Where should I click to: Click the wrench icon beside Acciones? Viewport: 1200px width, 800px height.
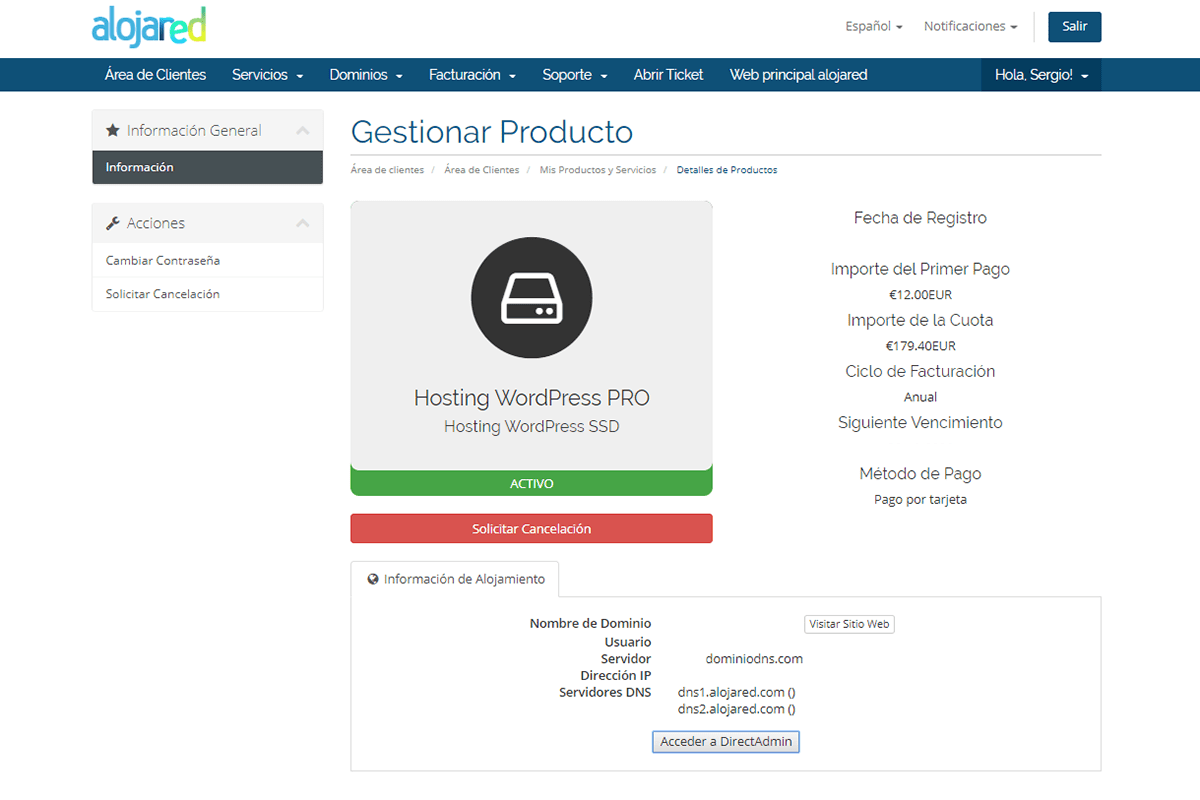[x=113, y=223]
